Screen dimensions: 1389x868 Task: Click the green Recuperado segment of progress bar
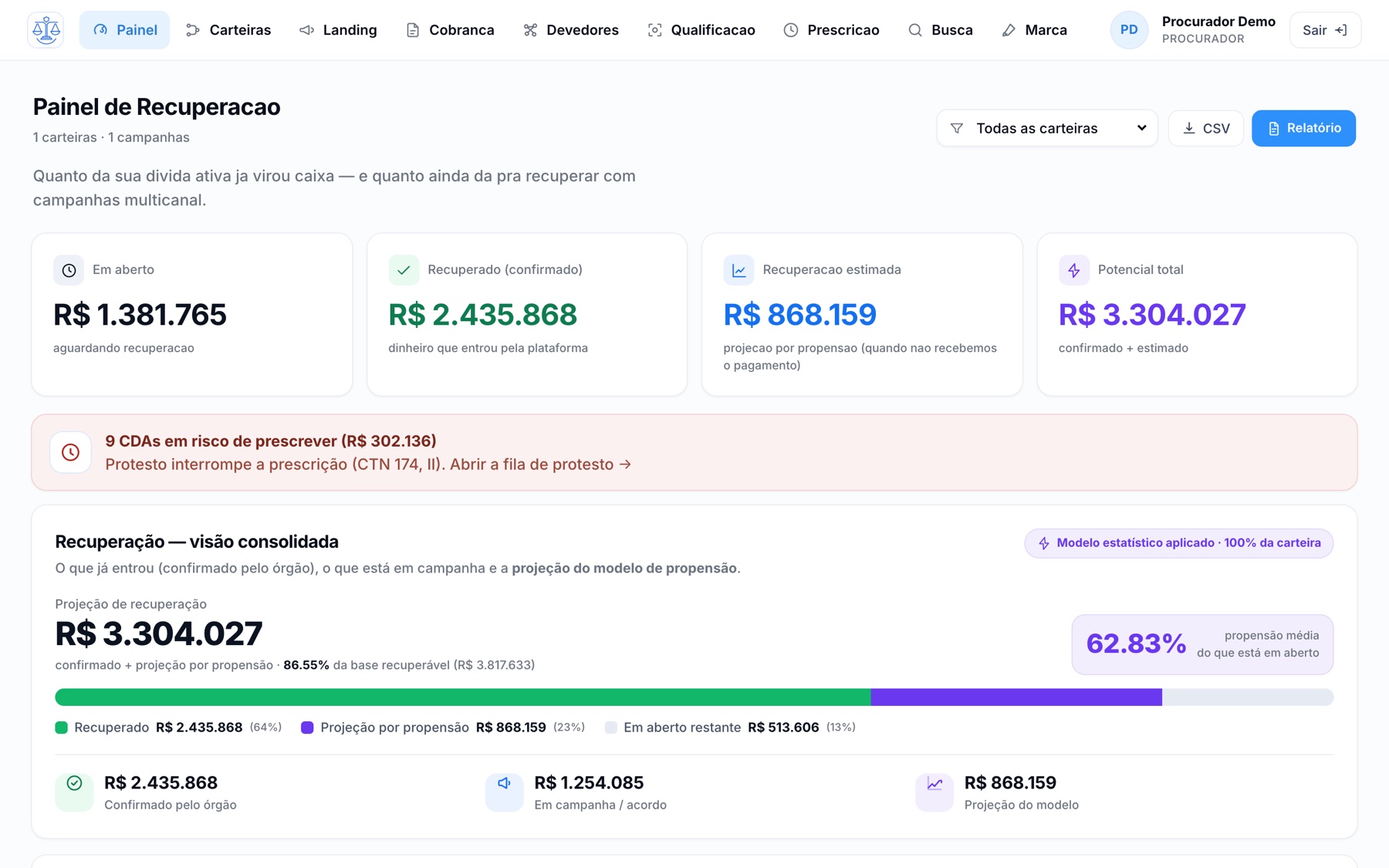point(463,697)
